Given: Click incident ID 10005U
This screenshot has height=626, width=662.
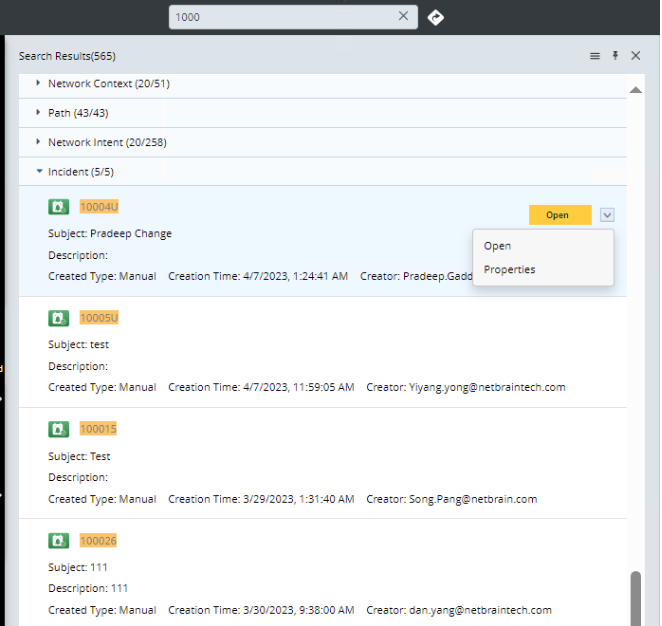Looking at the screenshot, I should (x=99, y=318).
